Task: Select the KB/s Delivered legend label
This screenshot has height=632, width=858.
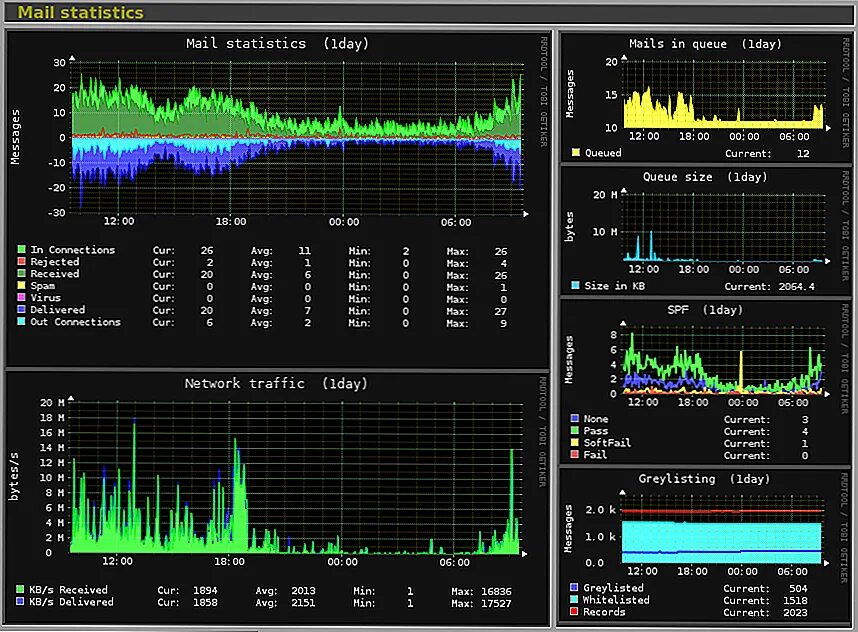Action: [71, 602]
